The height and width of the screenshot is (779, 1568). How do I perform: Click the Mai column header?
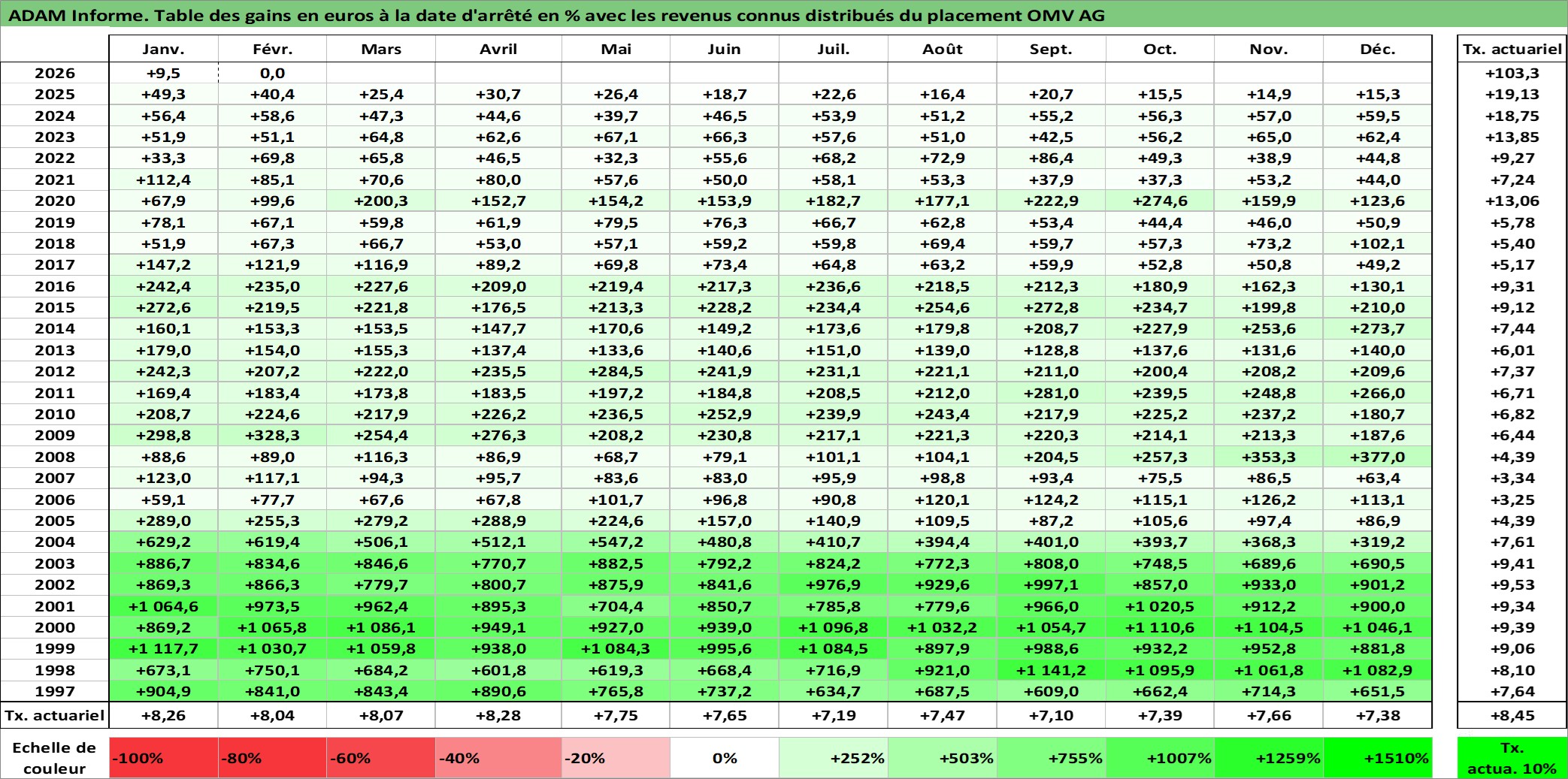click(x=616, y=49)
